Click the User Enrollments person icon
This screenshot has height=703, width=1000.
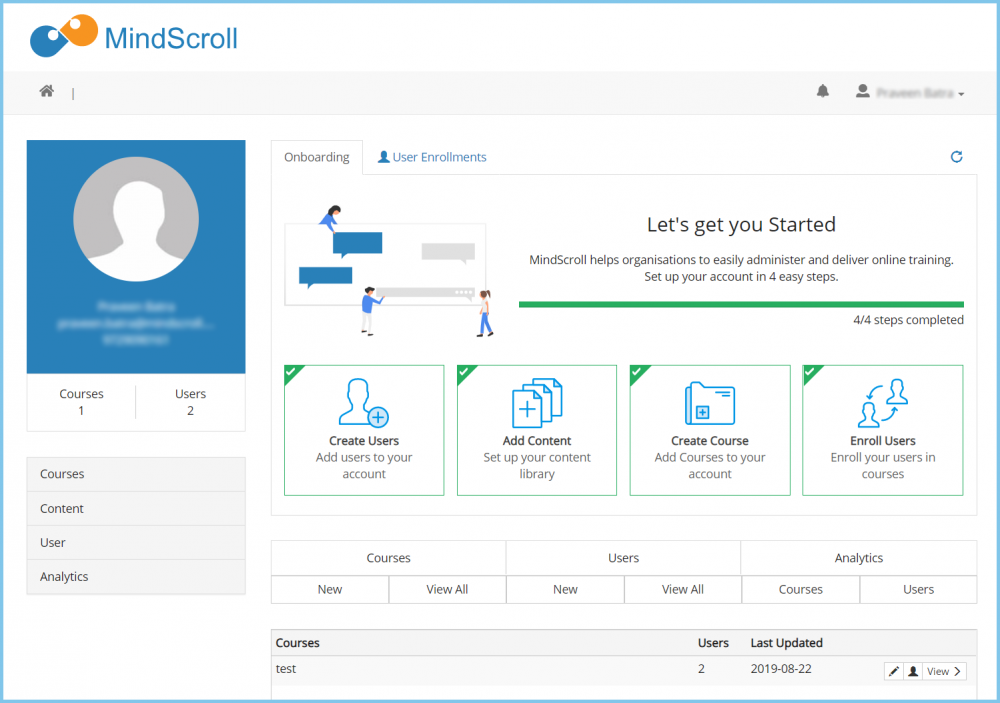[x=383, y=157]
